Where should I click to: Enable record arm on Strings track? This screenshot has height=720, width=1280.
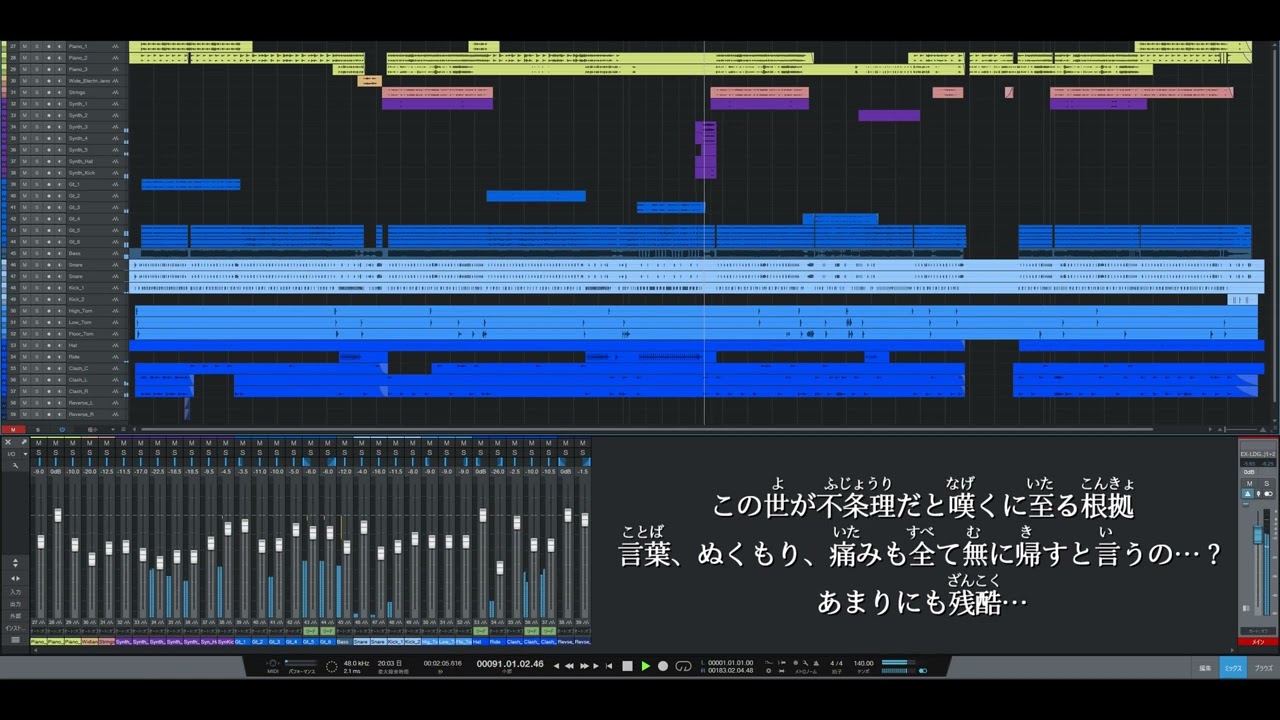point(47,92)
